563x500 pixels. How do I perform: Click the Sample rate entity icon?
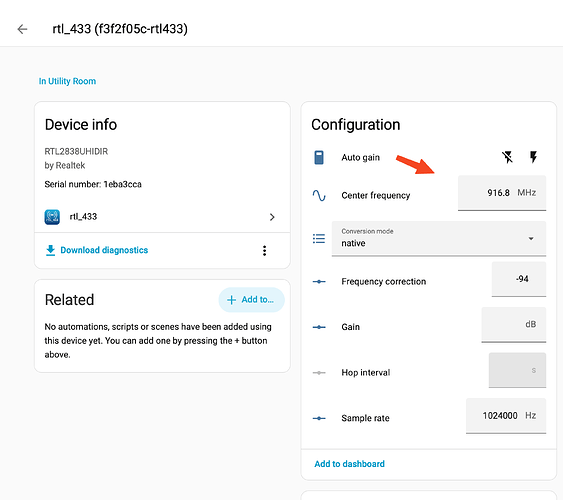click(x=319, y=418)
